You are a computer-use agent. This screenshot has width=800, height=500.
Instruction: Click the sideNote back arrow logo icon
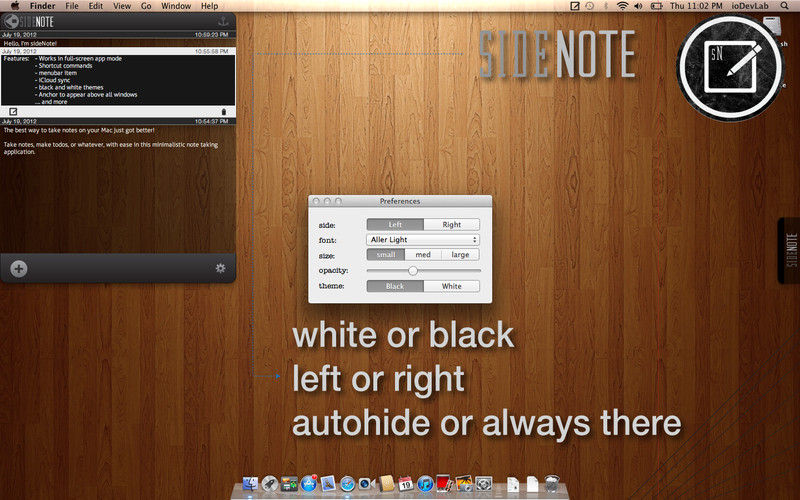[11, 21]
